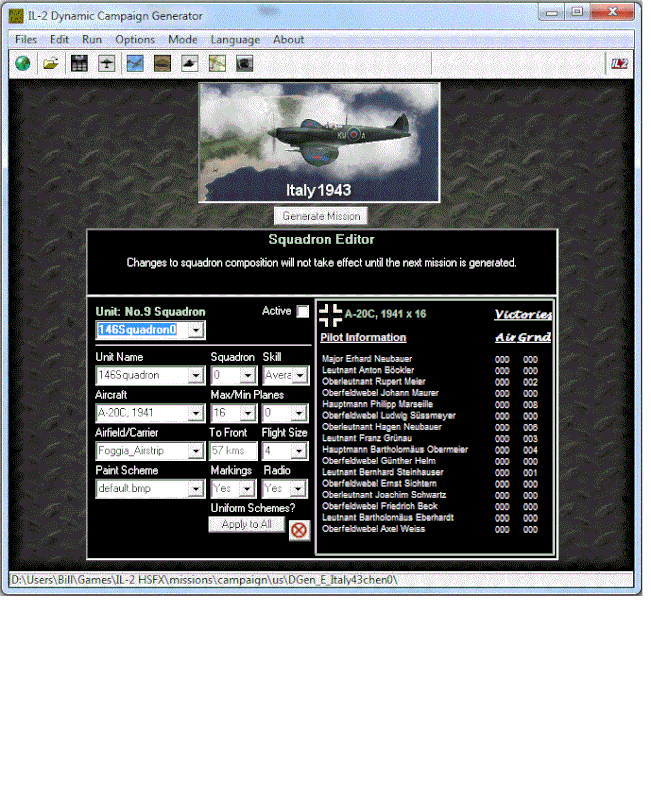
Task: Minimize the IL-2 Dynamic Campaign Generator window
Action: [x=552, y=12]
